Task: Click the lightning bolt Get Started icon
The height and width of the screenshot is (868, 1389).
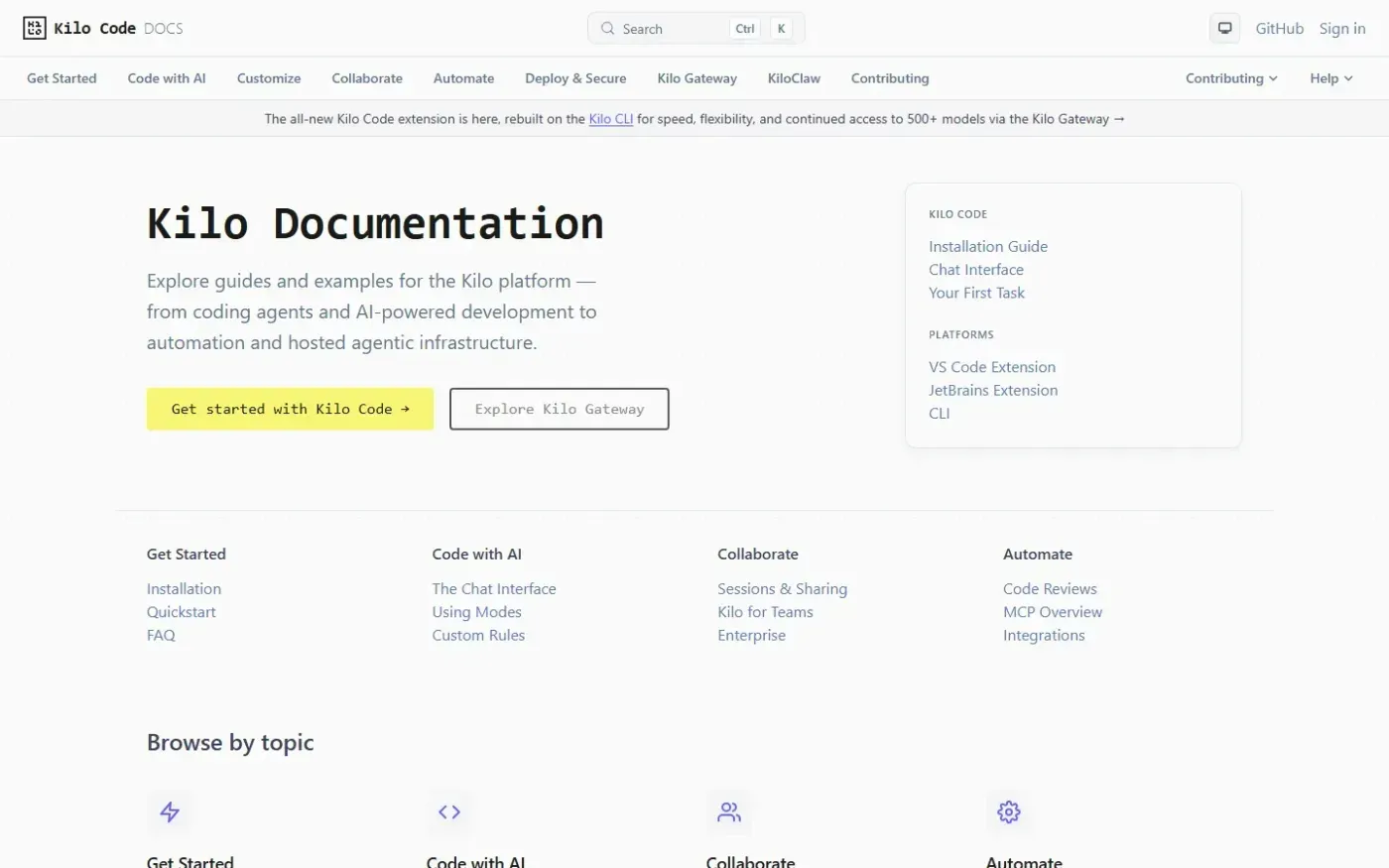Action: tap(170, 811)
